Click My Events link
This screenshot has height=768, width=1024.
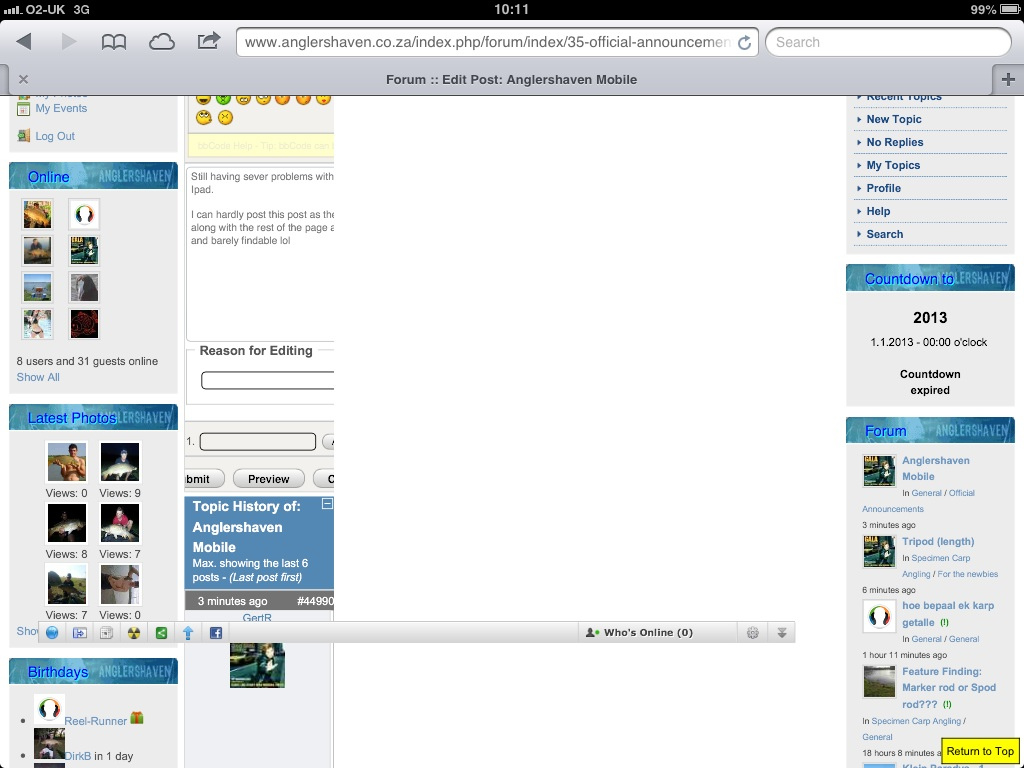click(61, 108)
